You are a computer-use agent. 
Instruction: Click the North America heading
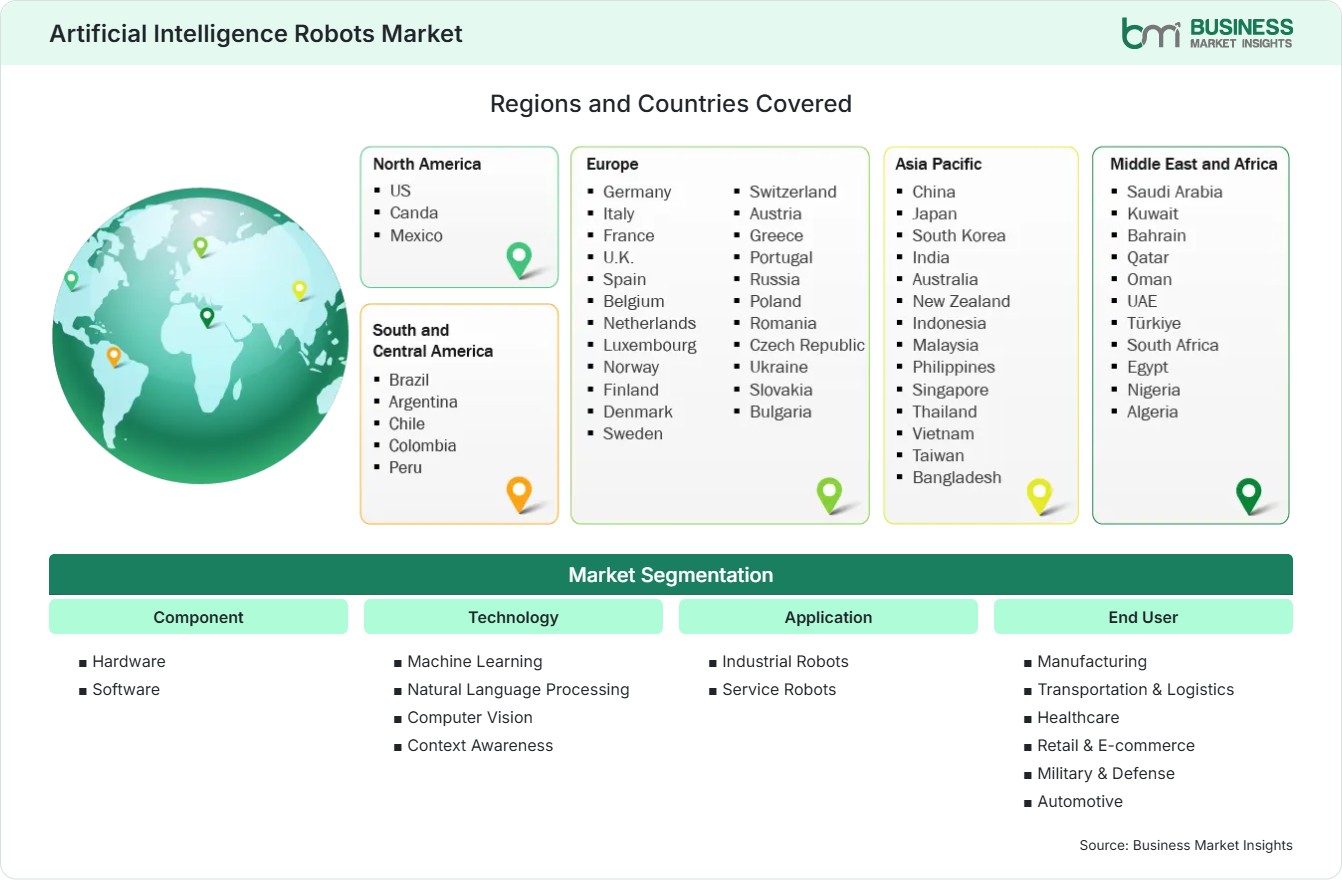(427, 164)
